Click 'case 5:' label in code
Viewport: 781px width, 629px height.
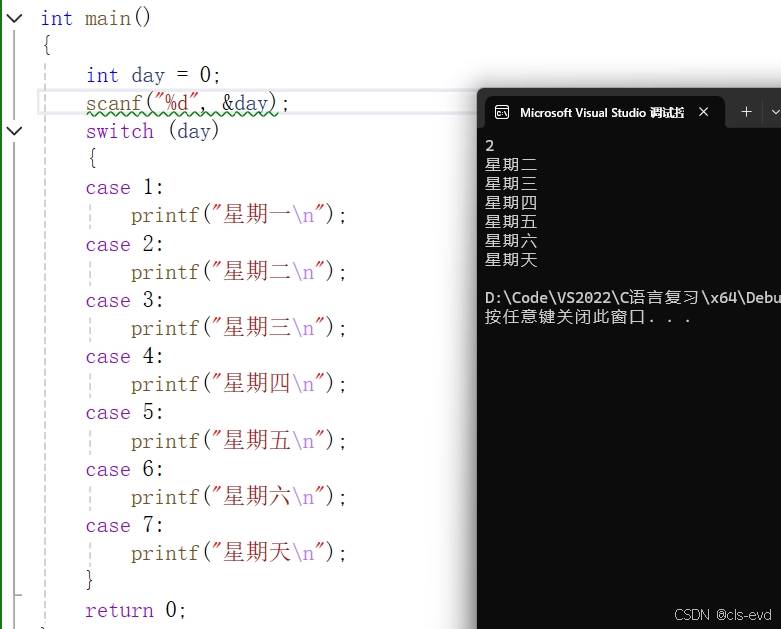[124, 413]
